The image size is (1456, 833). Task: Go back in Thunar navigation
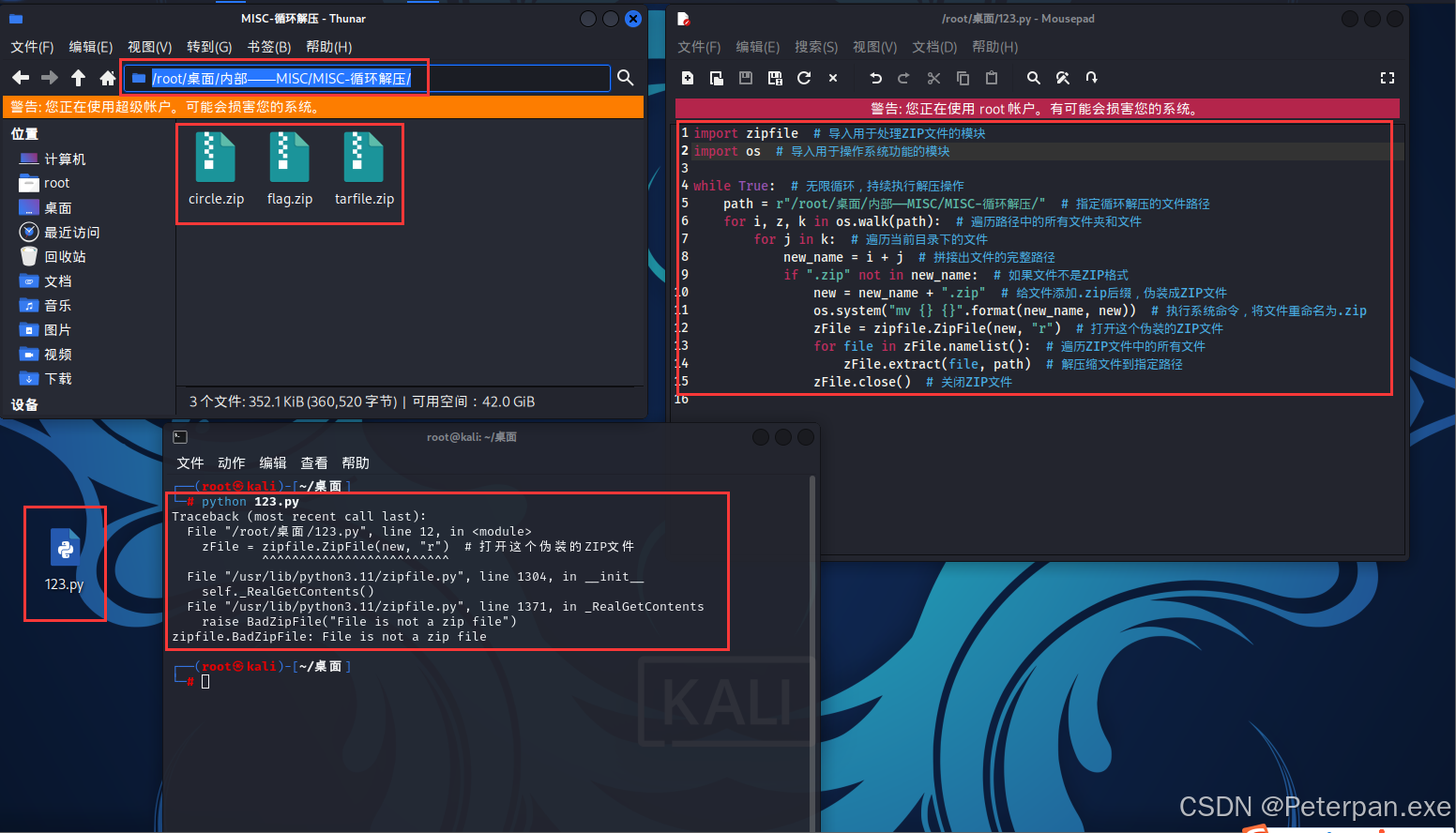[21, 78]
